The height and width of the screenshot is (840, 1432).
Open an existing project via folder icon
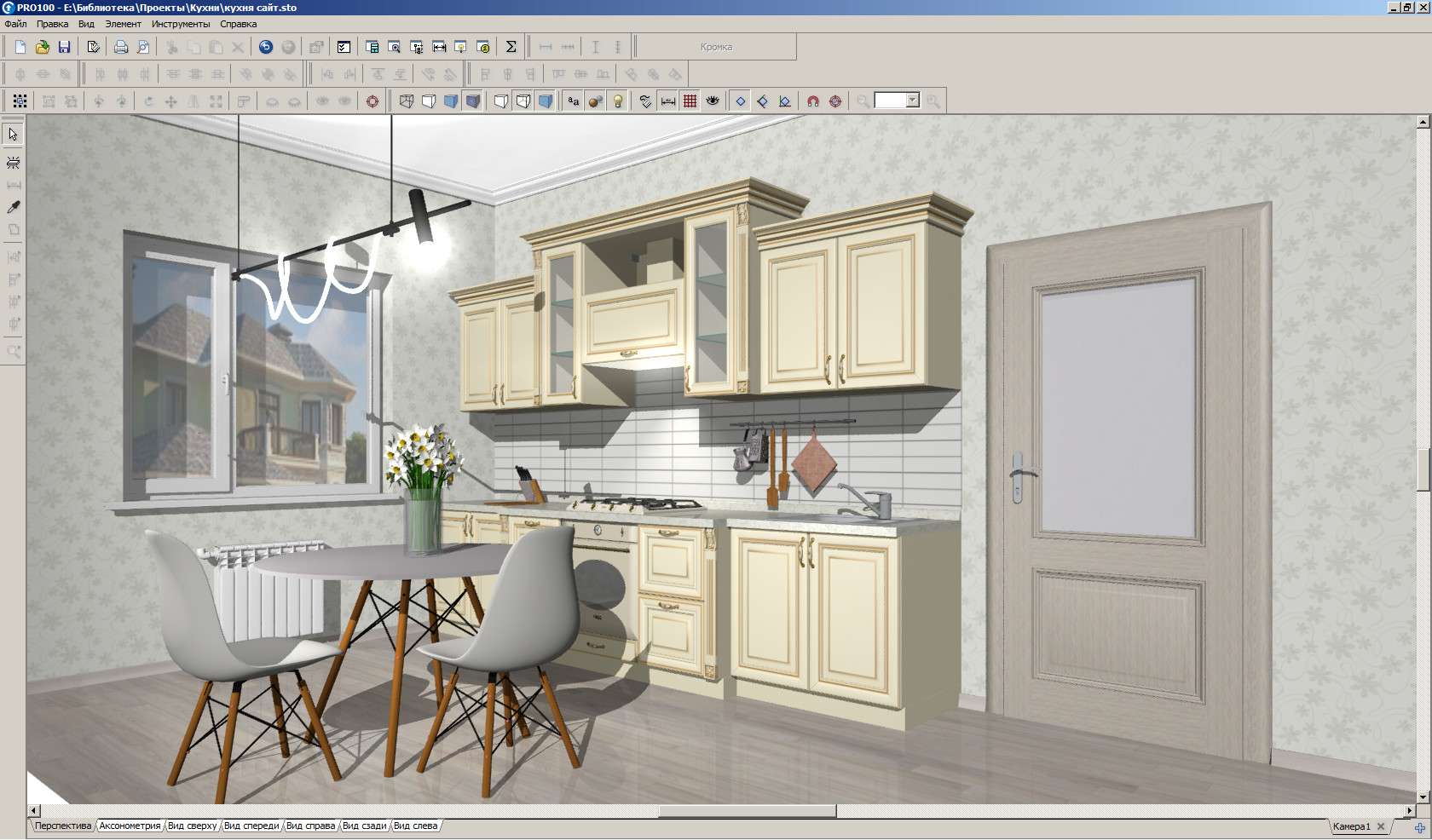coord(42,47)
